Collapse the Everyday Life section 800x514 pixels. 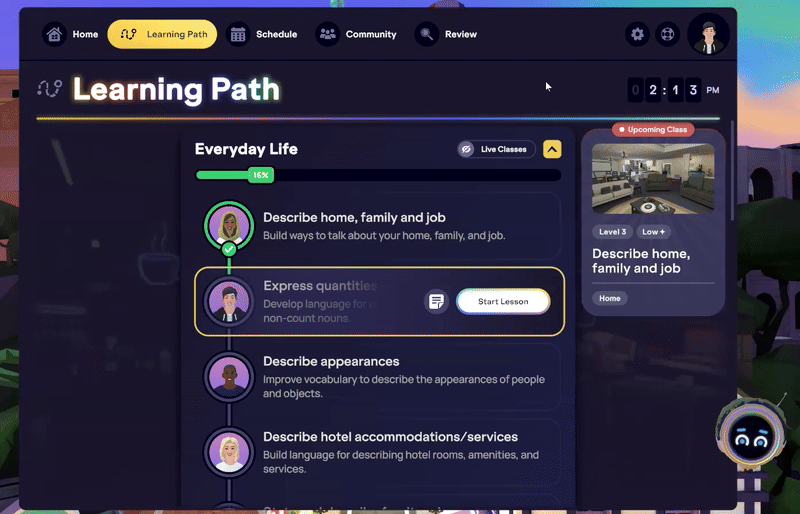(x=552, y=149)
